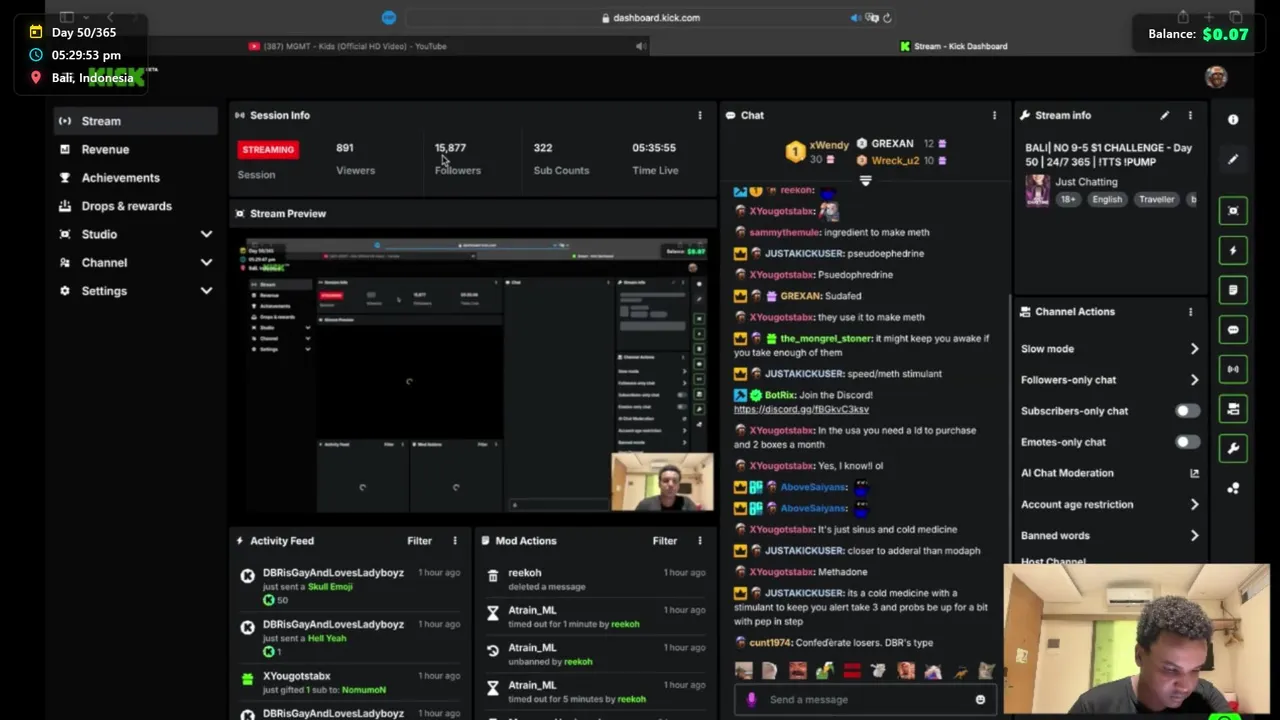Image resolution: width=1280 pixels, height=720 pixels.
Task: Click GREXAN in chat leaderboard
Action: [x=892, y=144]
